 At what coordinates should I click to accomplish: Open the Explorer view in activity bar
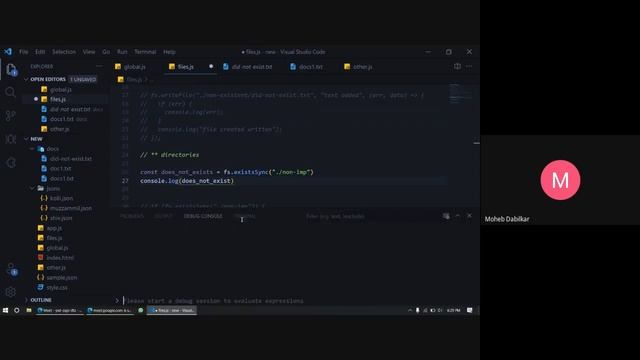11,69
